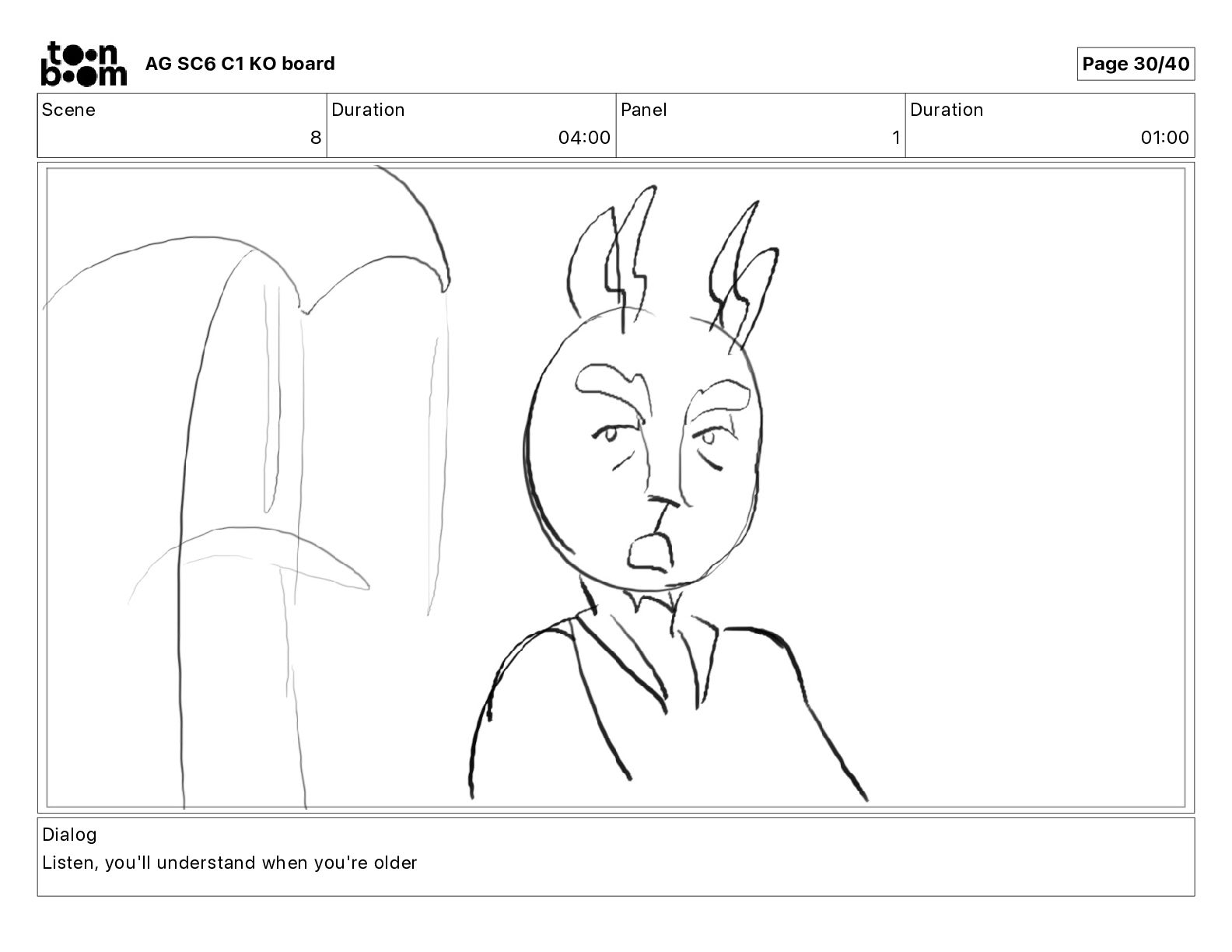Viewport: 1232px width, 952px height.
Task: Click the Toon Boom logo
Action: tap(83, 63)
